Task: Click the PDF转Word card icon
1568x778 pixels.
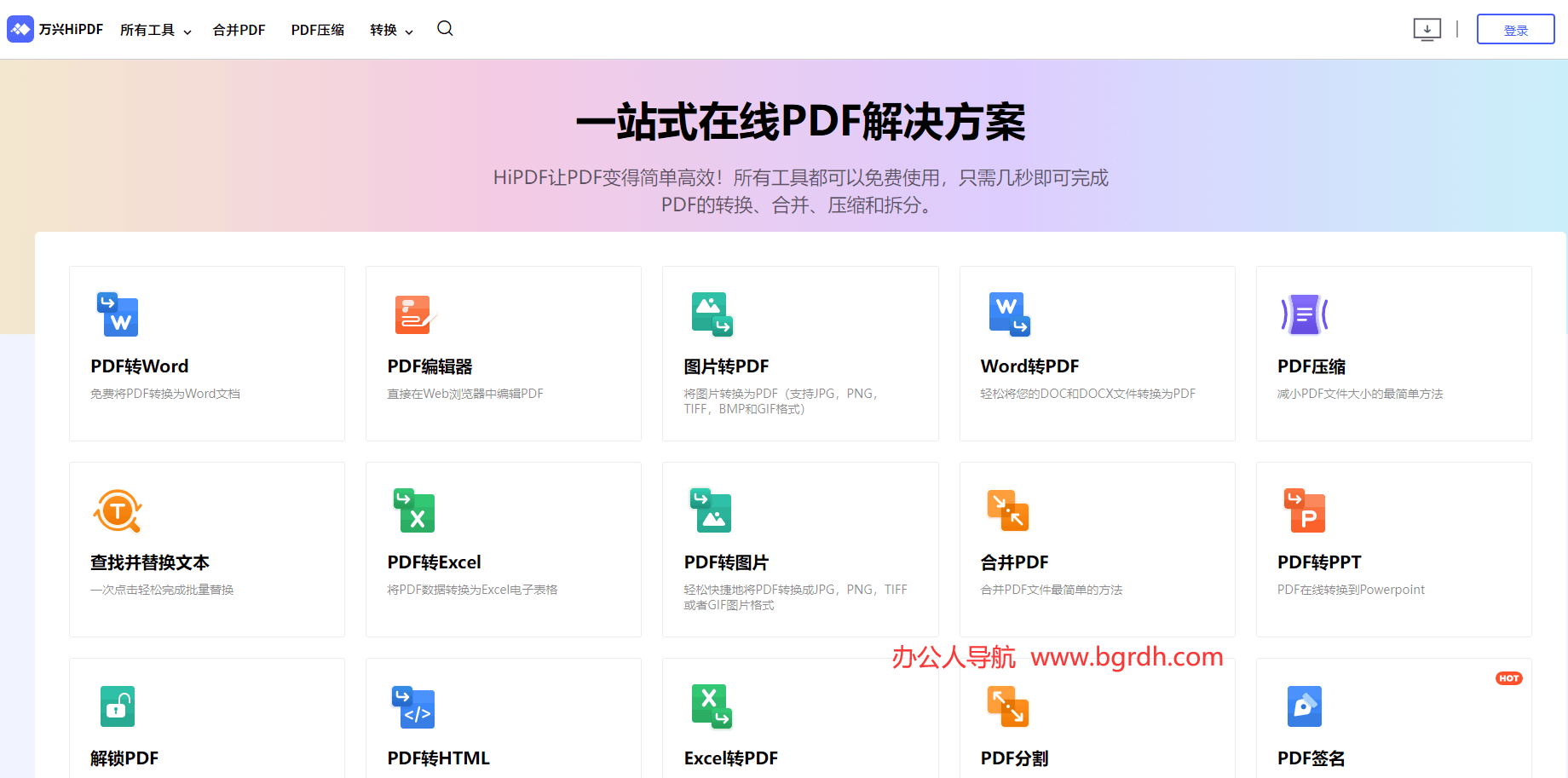Action: 118,314
